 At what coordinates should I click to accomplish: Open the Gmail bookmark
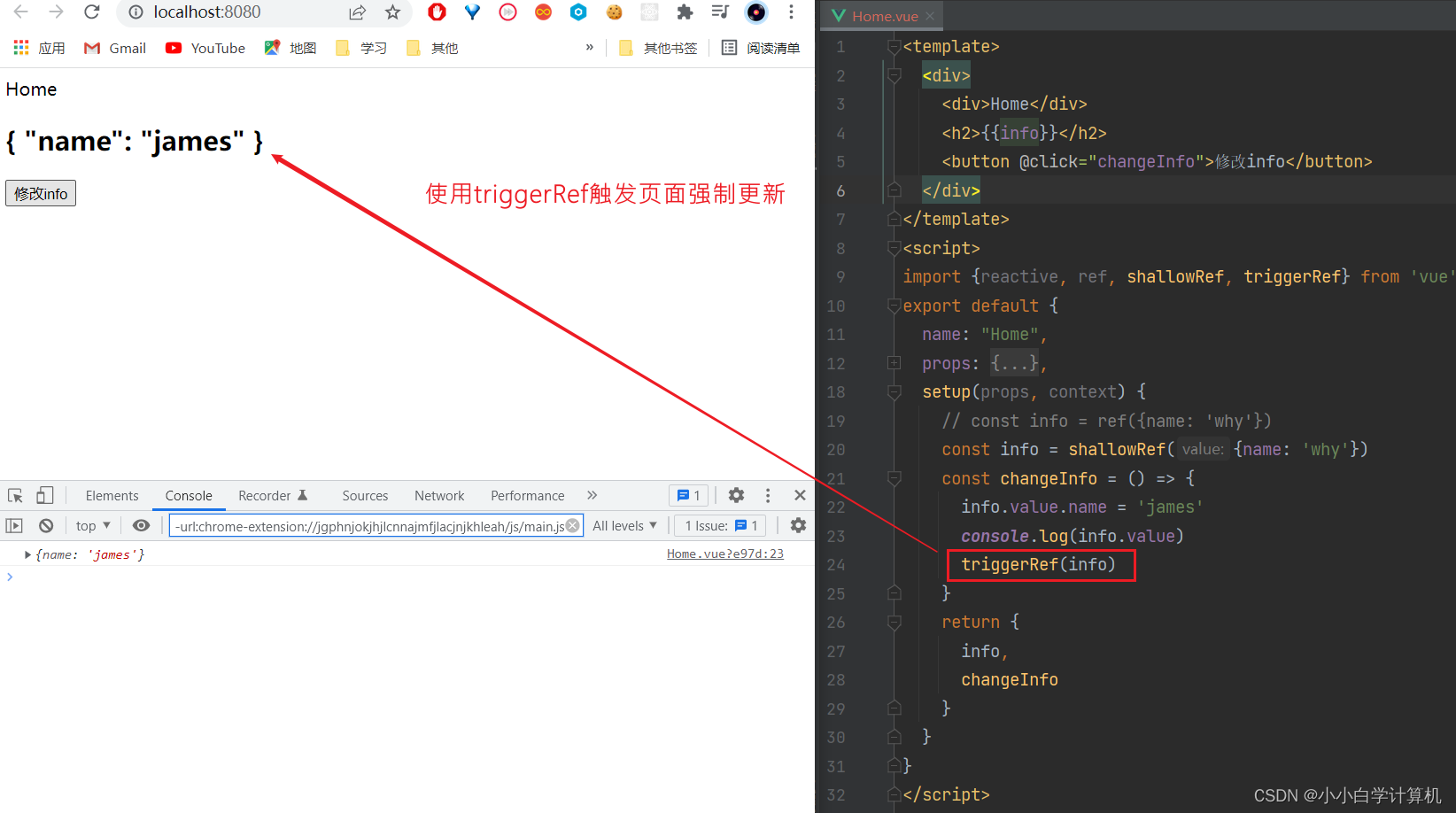tap(115, 48)
